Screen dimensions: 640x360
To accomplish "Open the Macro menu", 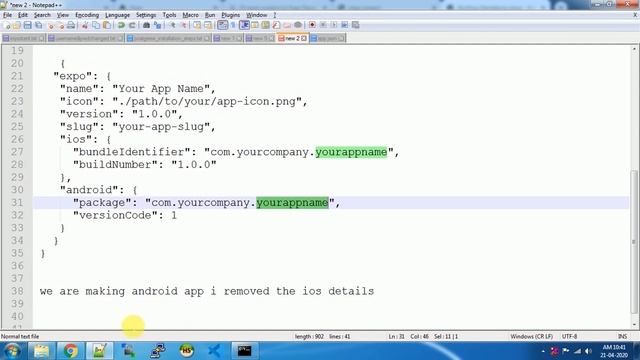I will [x=190, y=15].
